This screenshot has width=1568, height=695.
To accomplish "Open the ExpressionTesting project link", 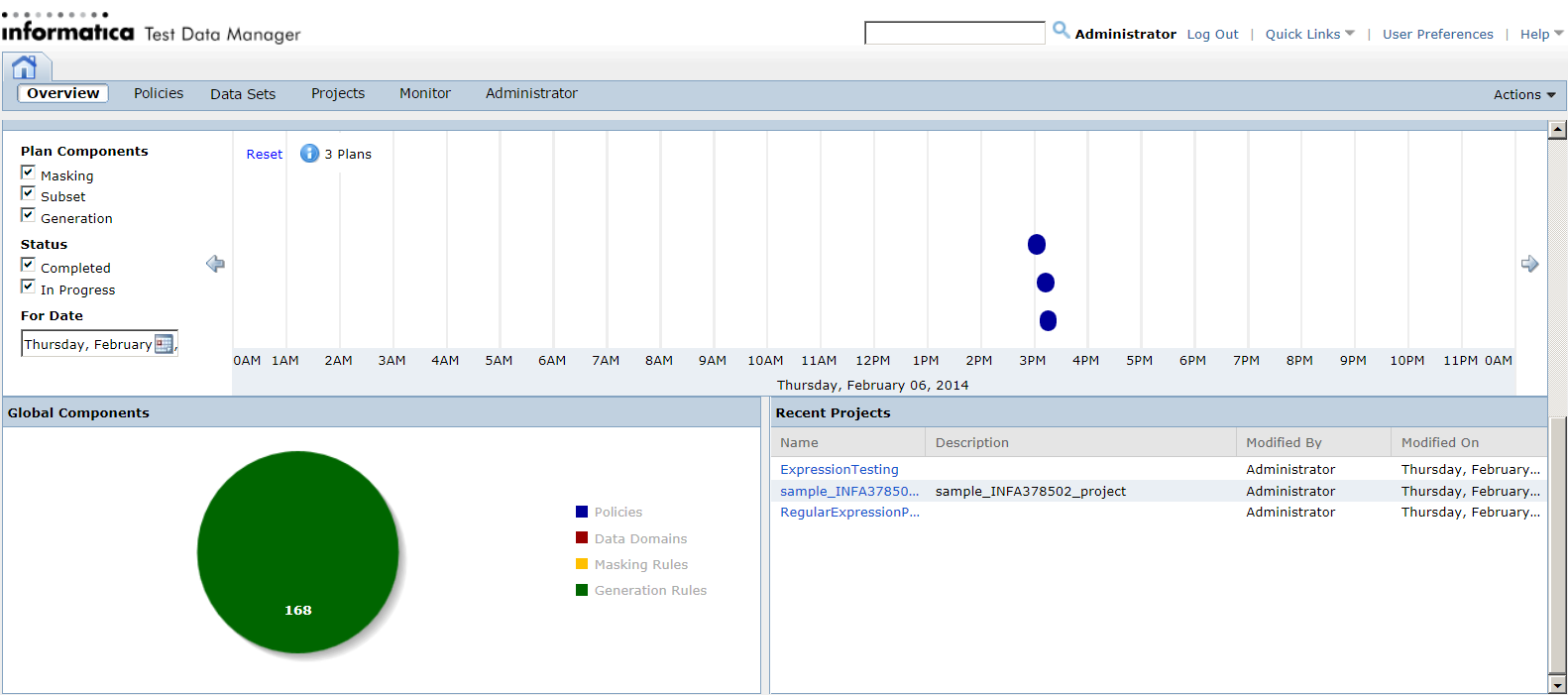I will tap(840, 469).
